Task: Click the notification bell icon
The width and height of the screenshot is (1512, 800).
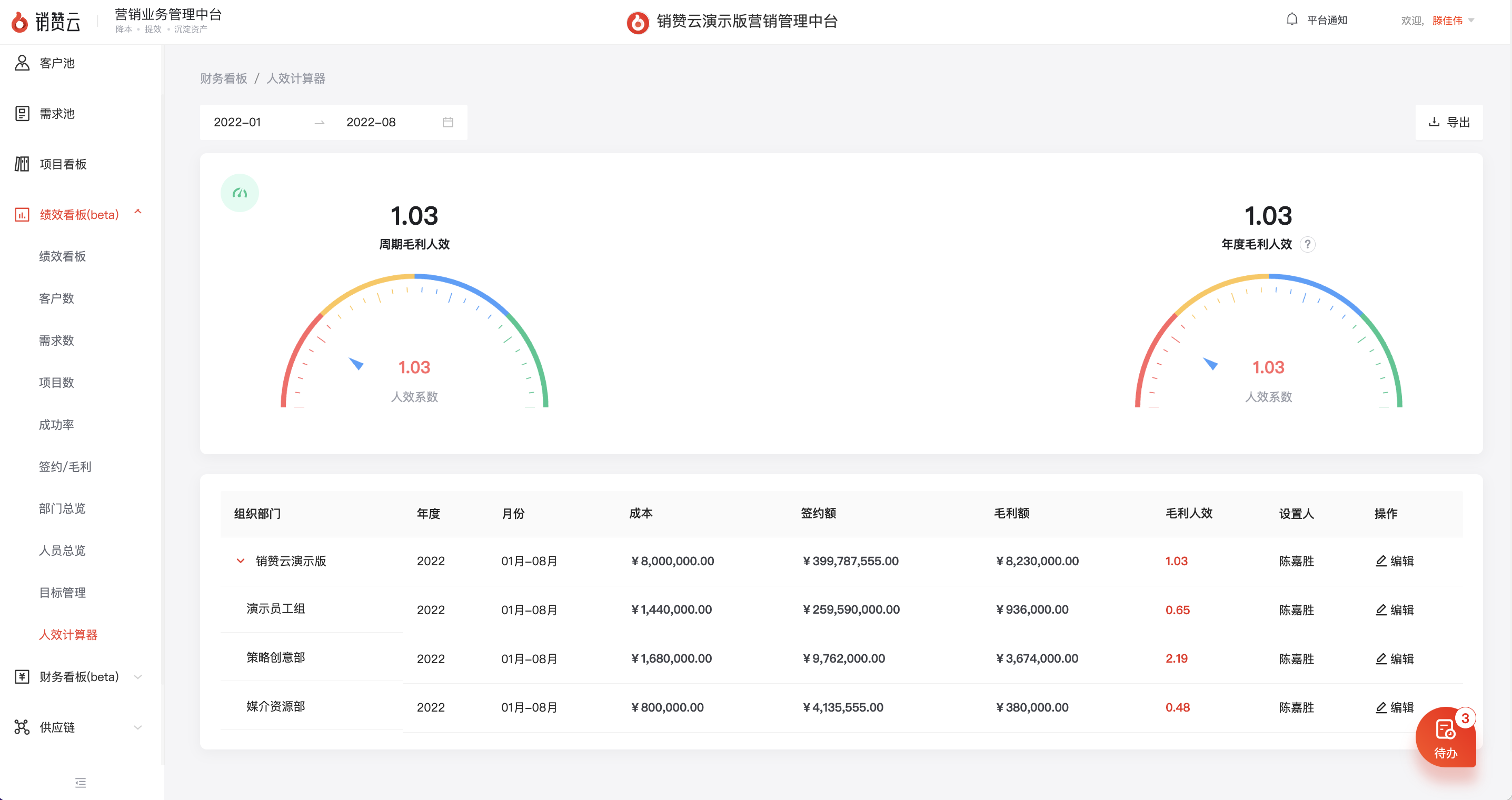Action: click(1291, 19)
